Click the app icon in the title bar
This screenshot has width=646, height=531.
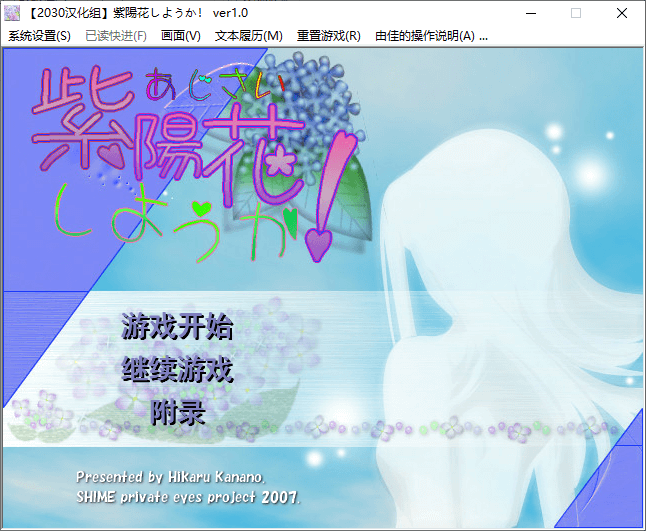pyautogui.click(x=12, y=12)
